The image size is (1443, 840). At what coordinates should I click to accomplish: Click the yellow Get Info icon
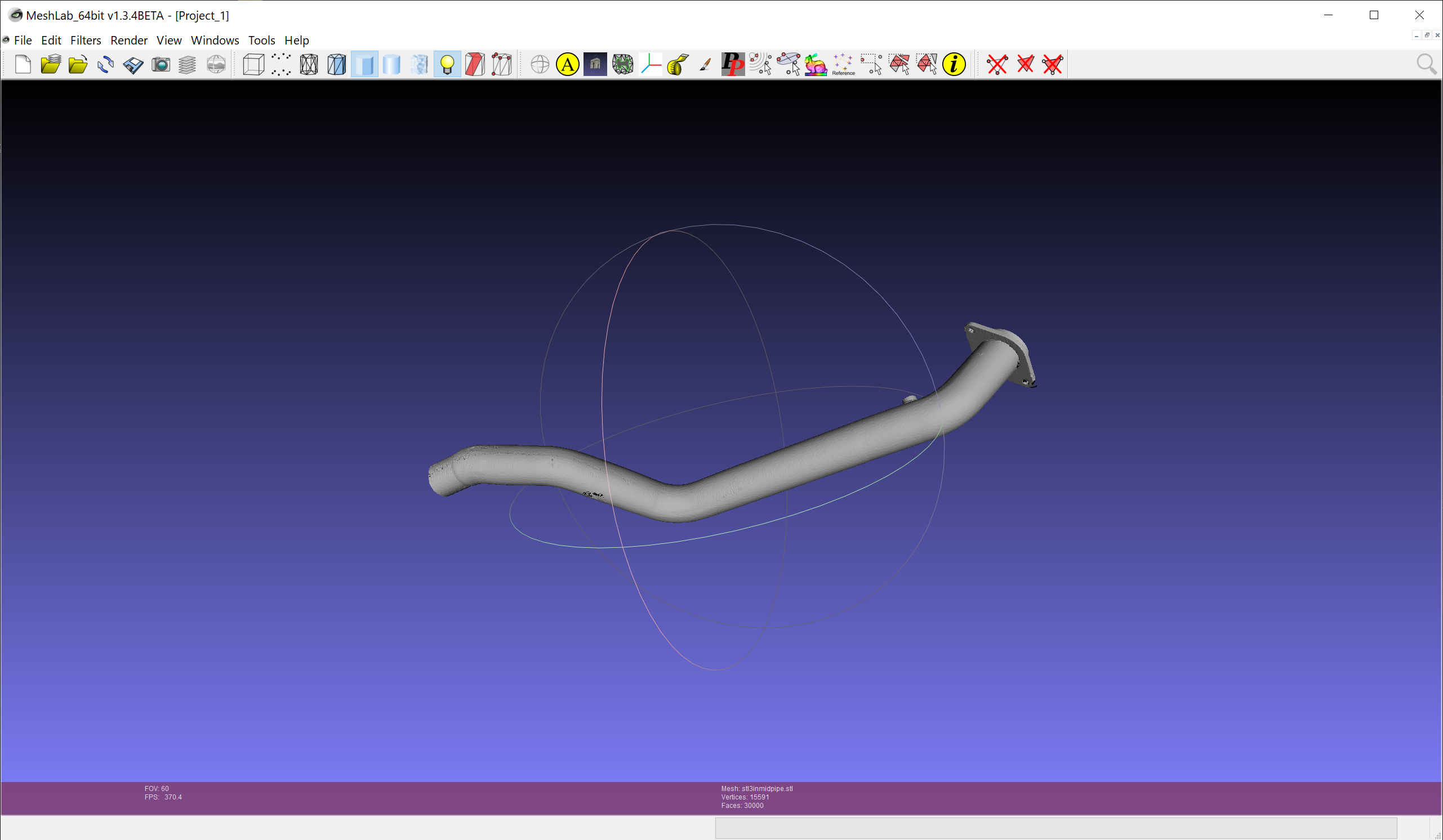(x=954, y=64)
